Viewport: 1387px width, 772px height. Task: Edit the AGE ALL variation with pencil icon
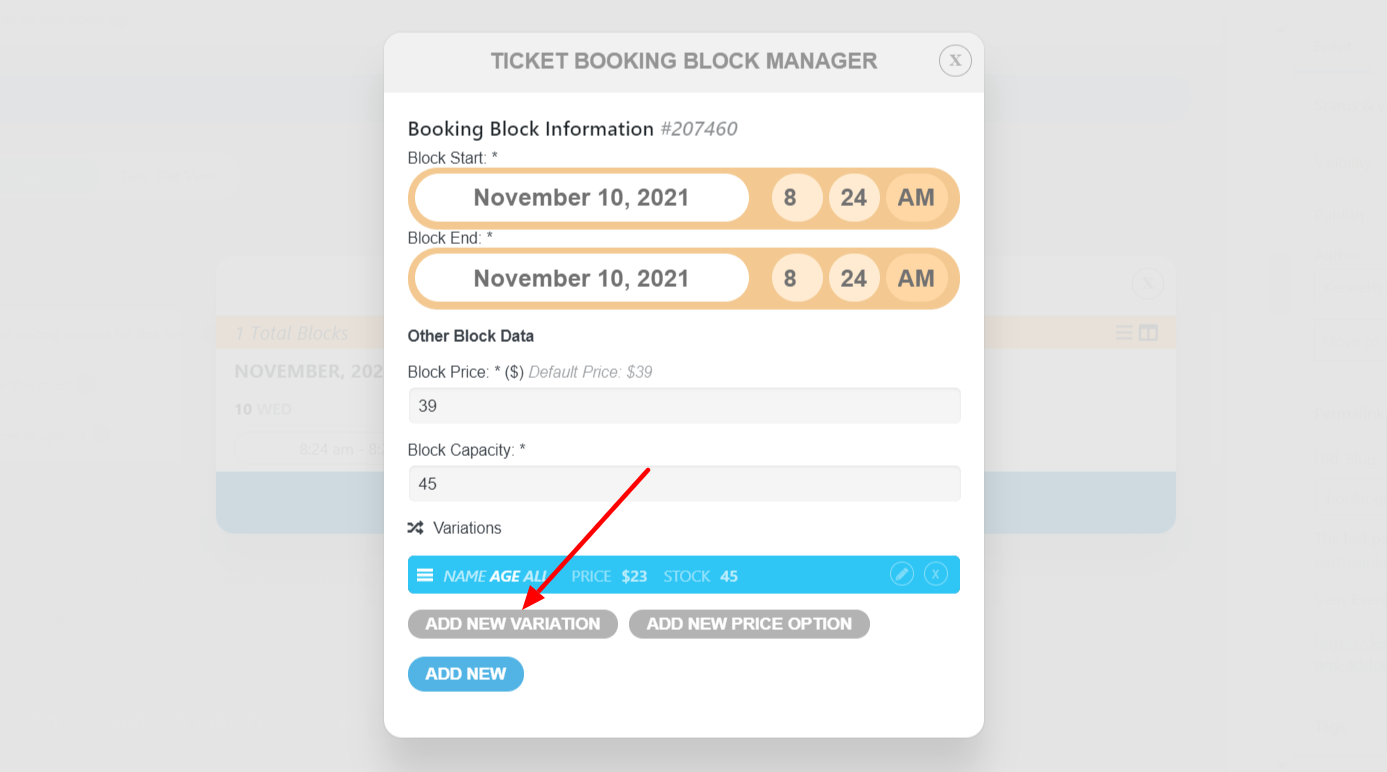(x=902, y=574)
